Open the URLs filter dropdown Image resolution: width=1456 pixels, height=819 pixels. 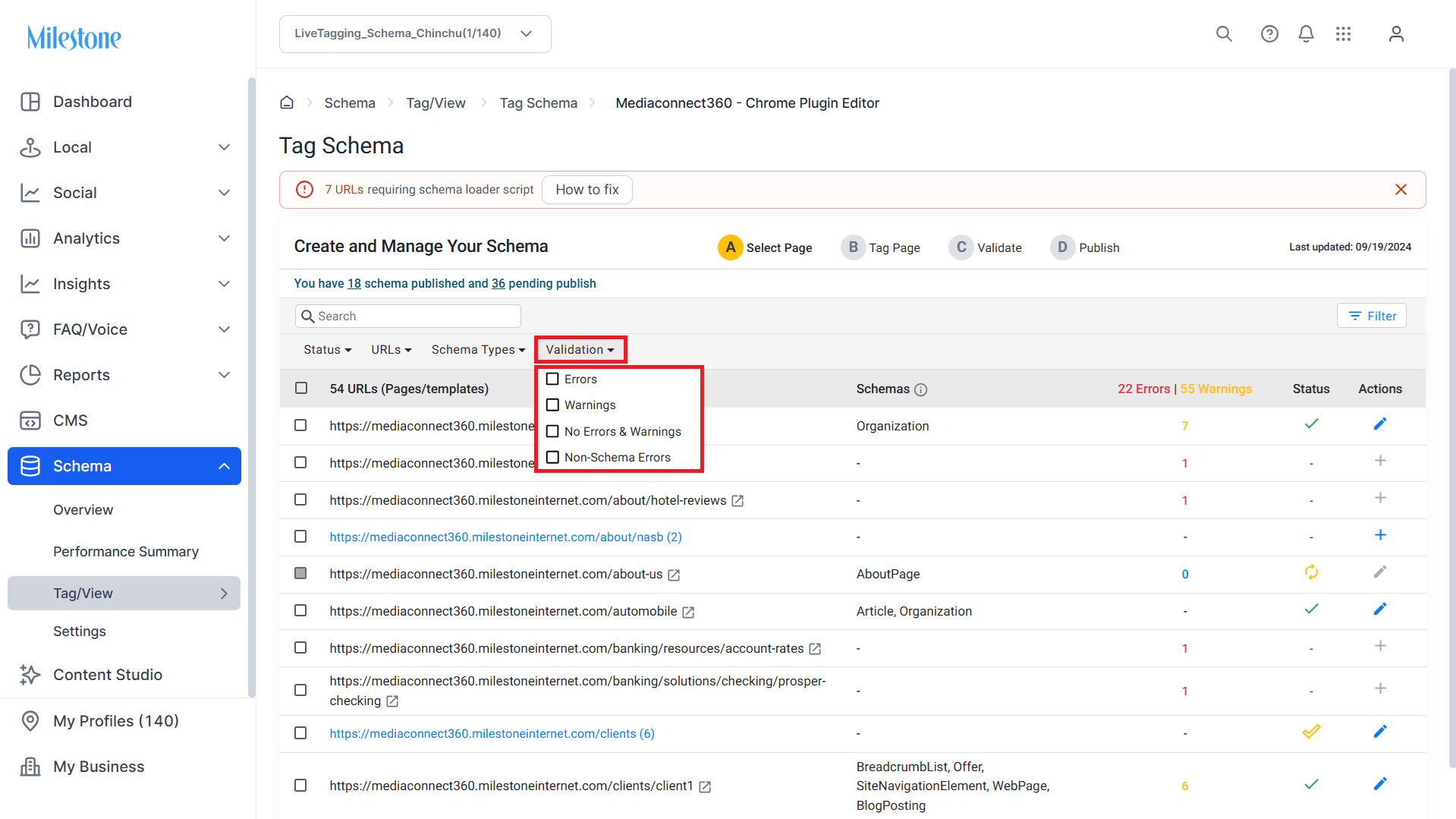[392, 350]
